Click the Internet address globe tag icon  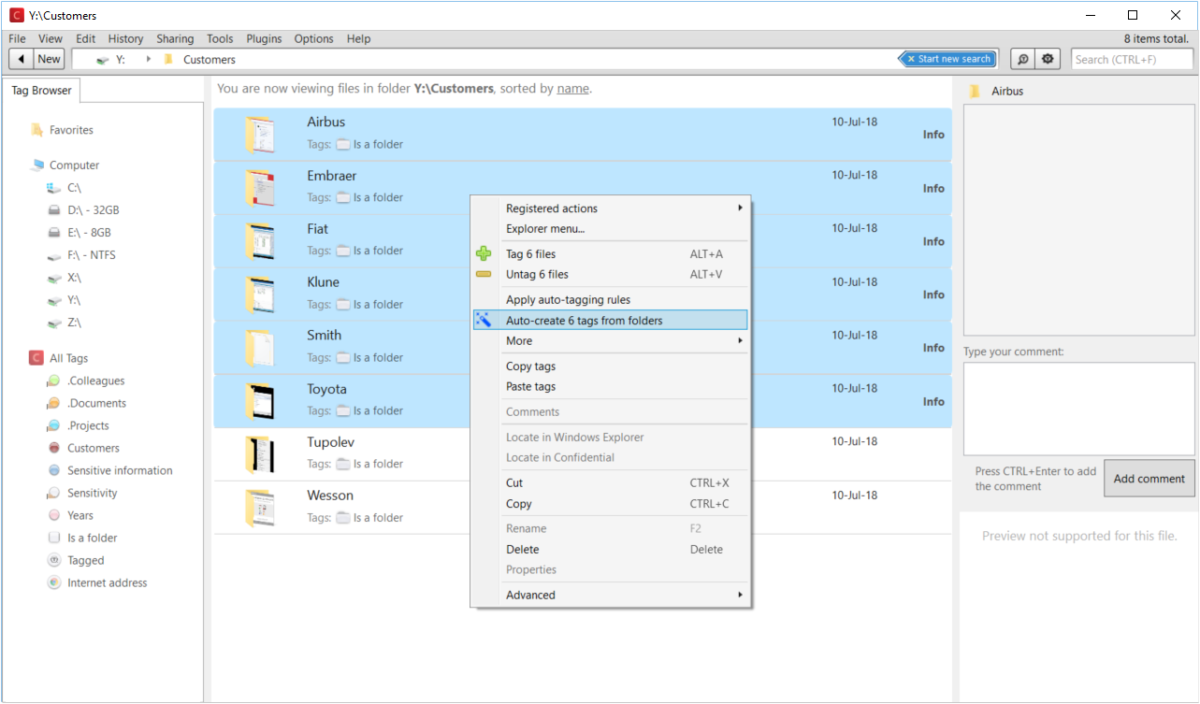click(x=52, y=582)
